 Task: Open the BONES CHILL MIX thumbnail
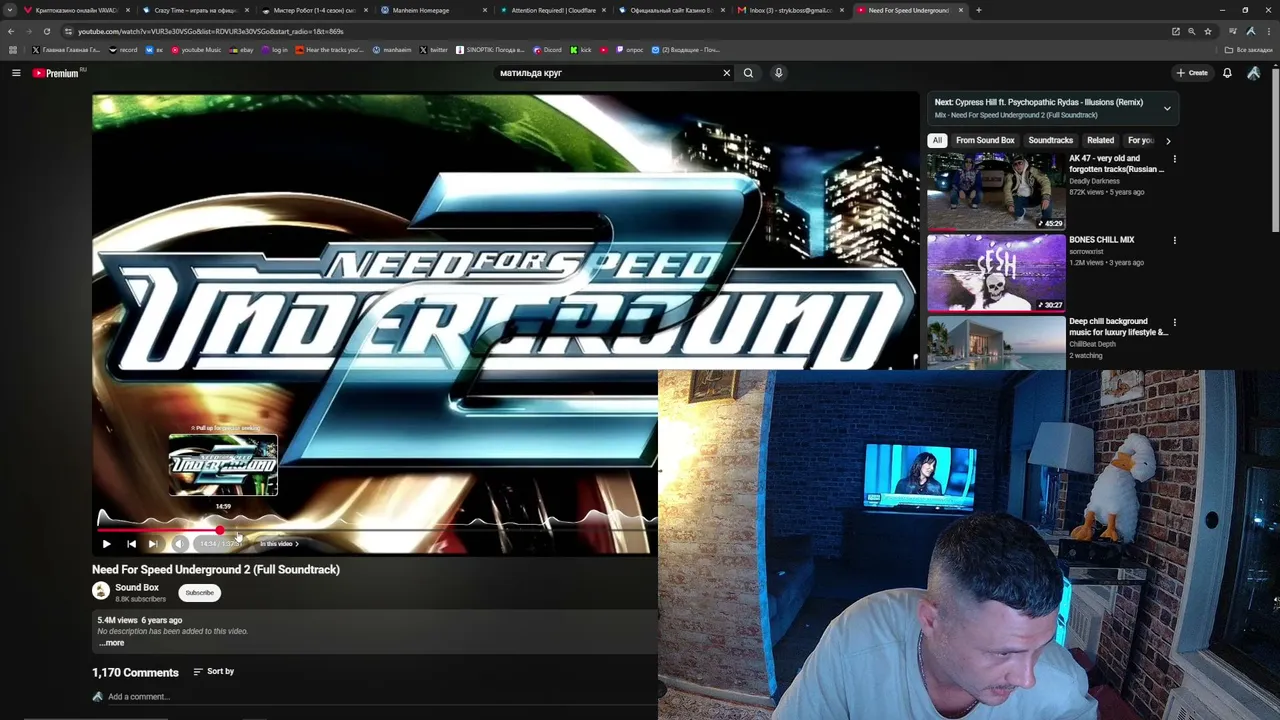(996, 273)
